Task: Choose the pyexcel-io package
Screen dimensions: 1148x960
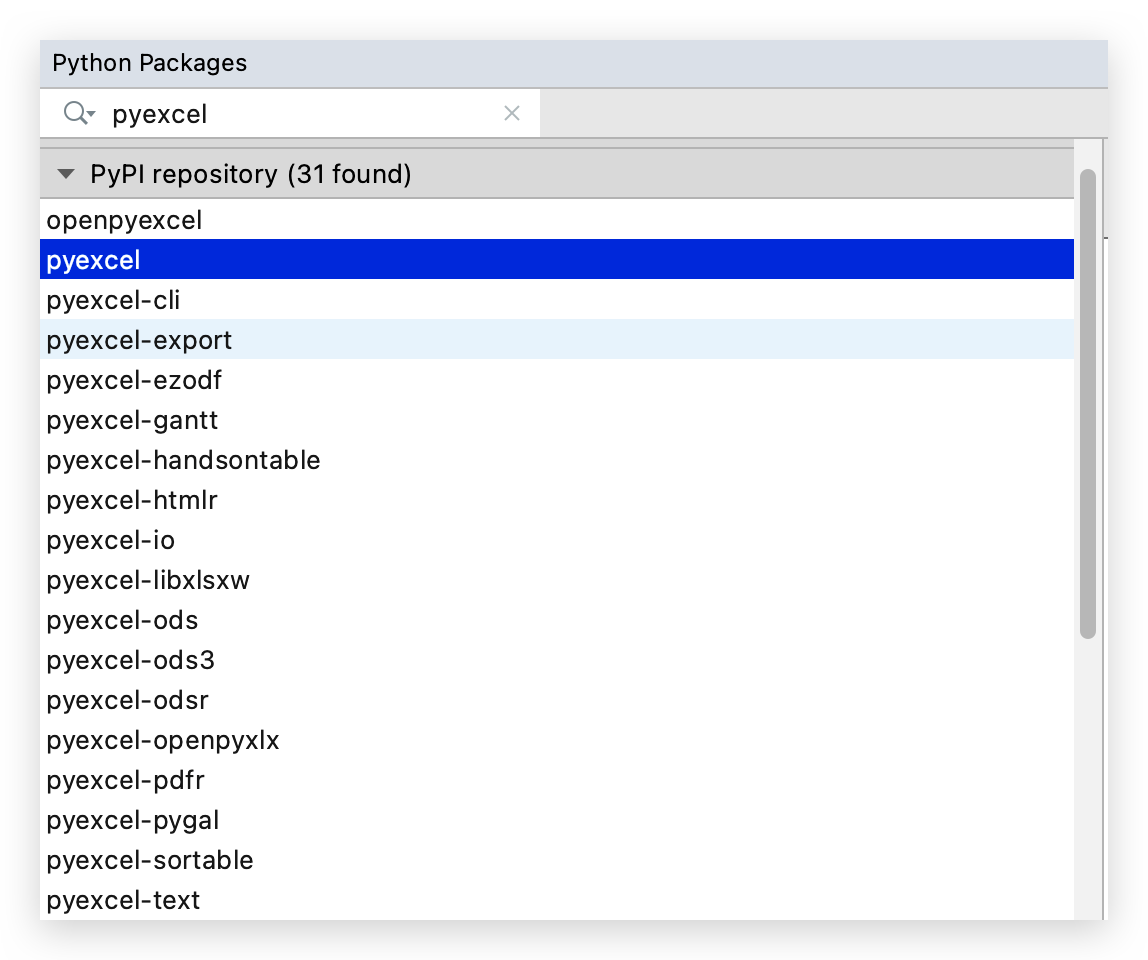Action: pyautogui.click(x=110, y=540)
